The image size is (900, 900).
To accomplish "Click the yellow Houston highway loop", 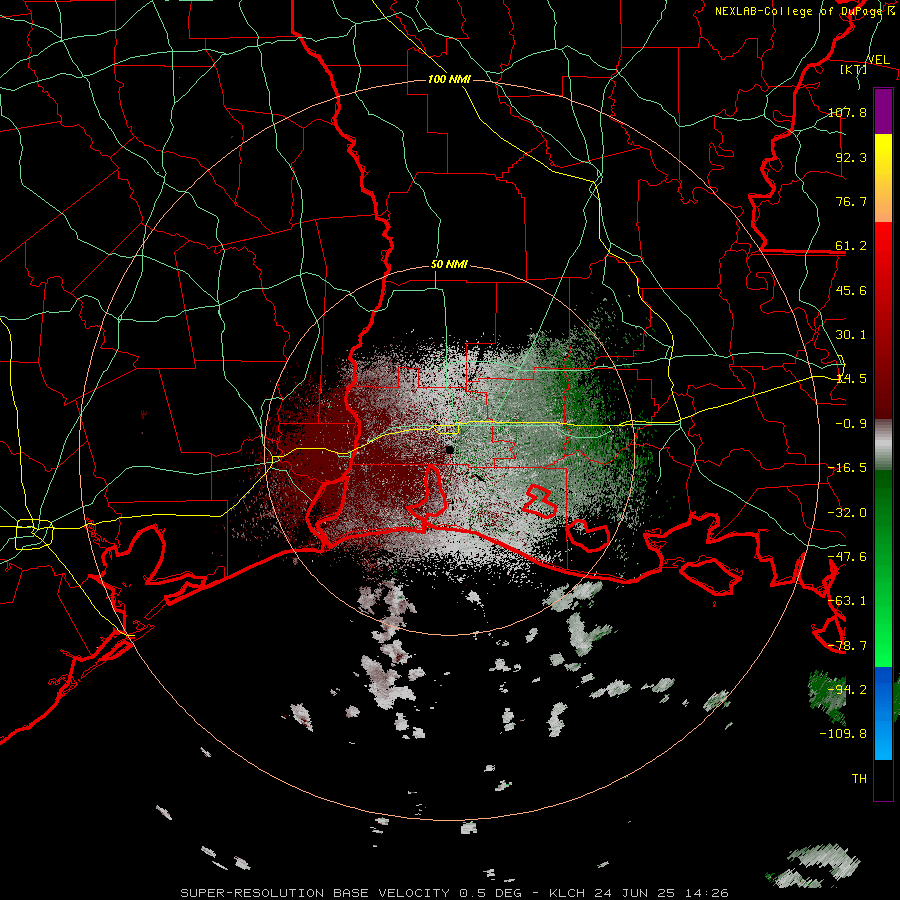I will coord(34,534).
